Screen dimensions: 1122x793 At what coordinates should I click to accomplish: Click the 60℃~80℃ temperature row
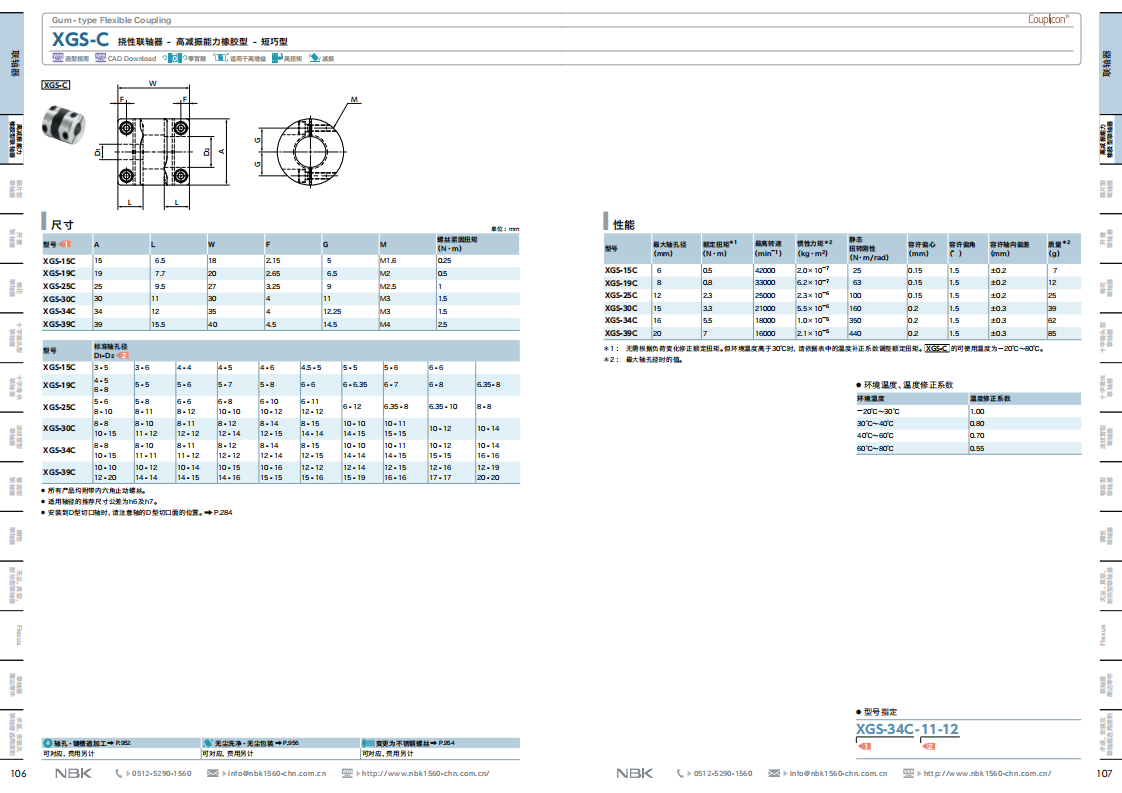[x=968, y=449]
